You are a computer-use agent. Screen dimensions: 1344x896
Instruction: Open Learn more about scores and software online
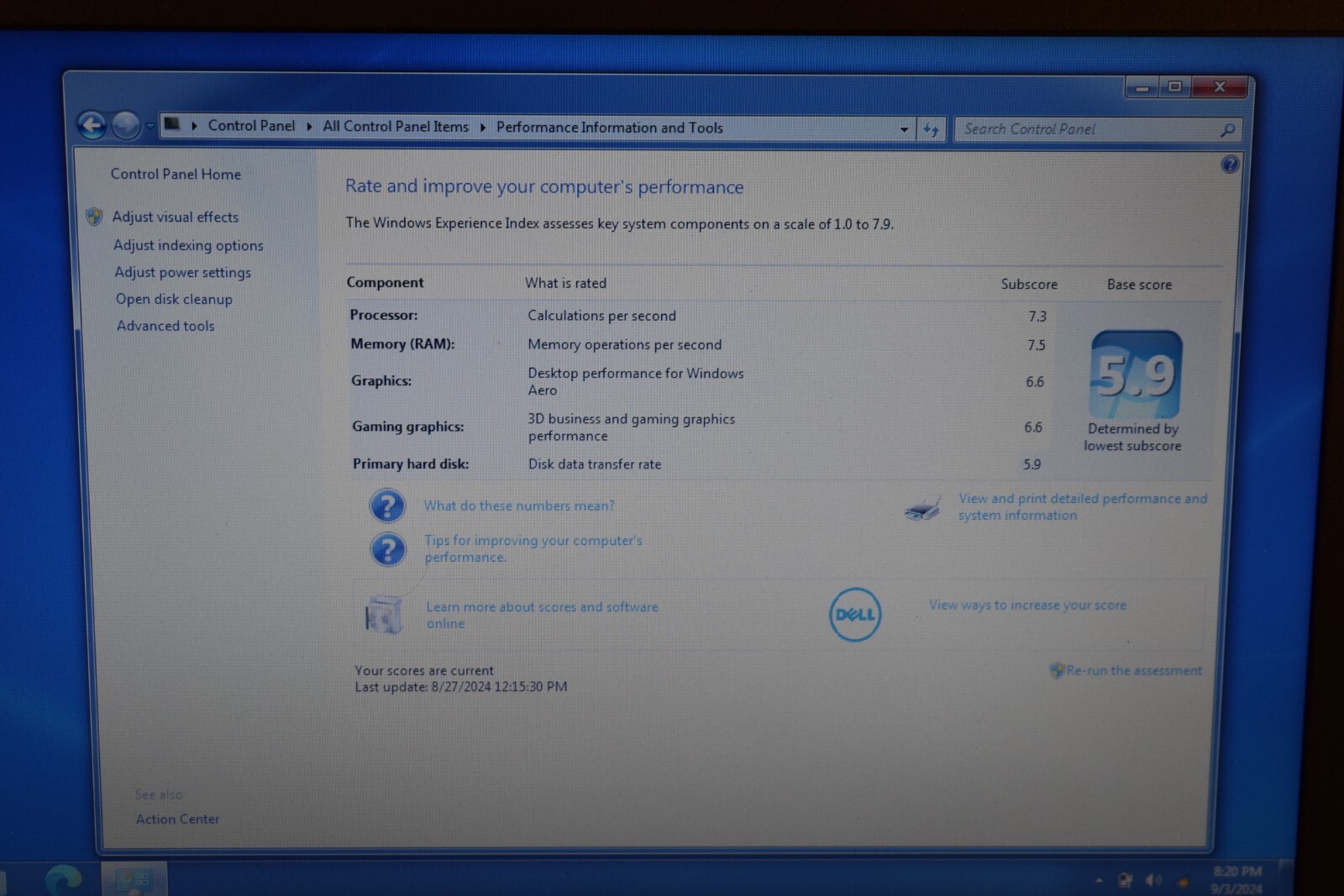point(542,615)
